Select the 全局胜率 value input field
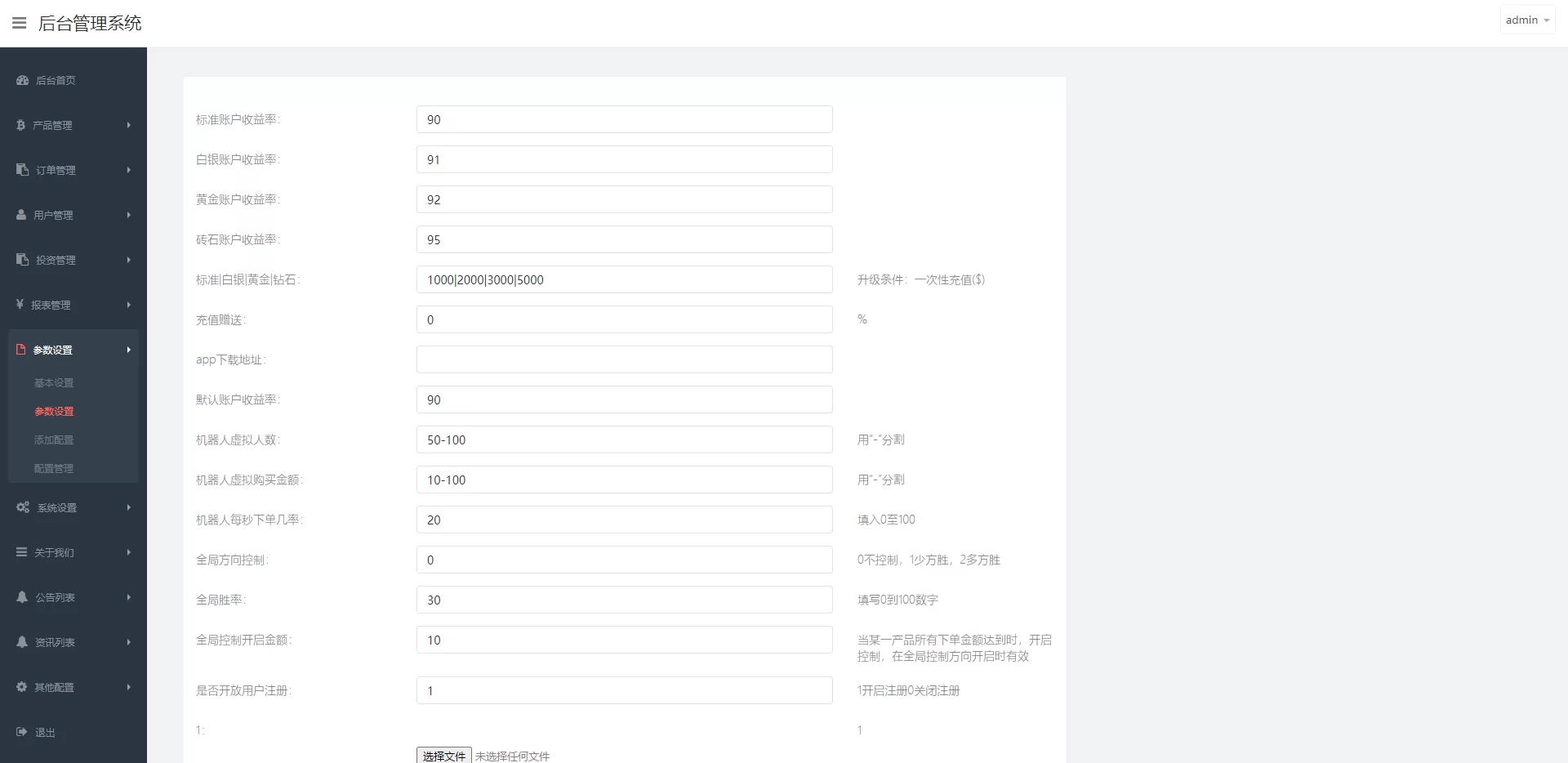The width and height of the screenshot is (1568, 763). click(624, 600)
